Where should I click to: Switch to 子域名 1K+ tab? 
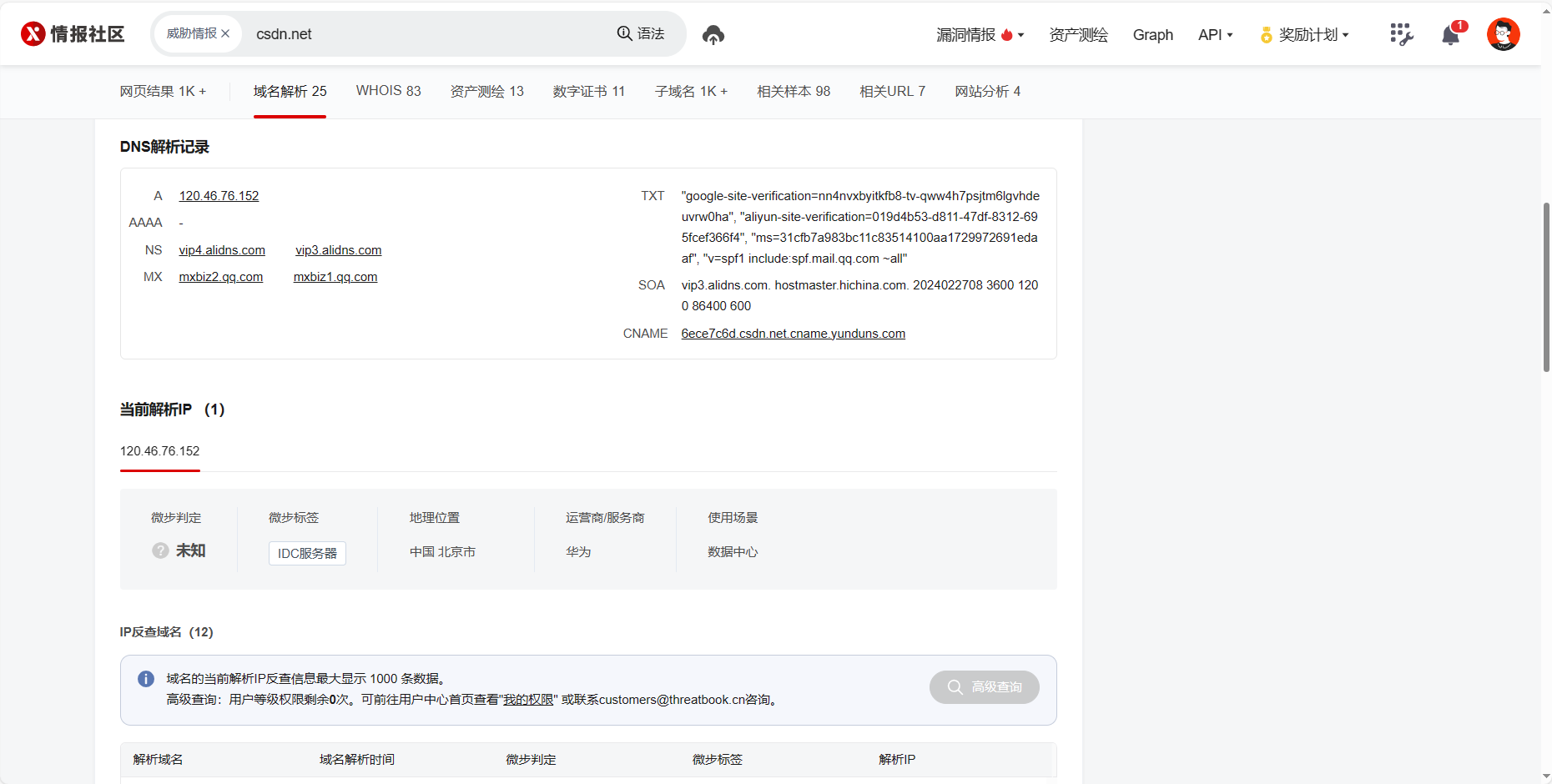pyautogui.click(x=692, y=91)
